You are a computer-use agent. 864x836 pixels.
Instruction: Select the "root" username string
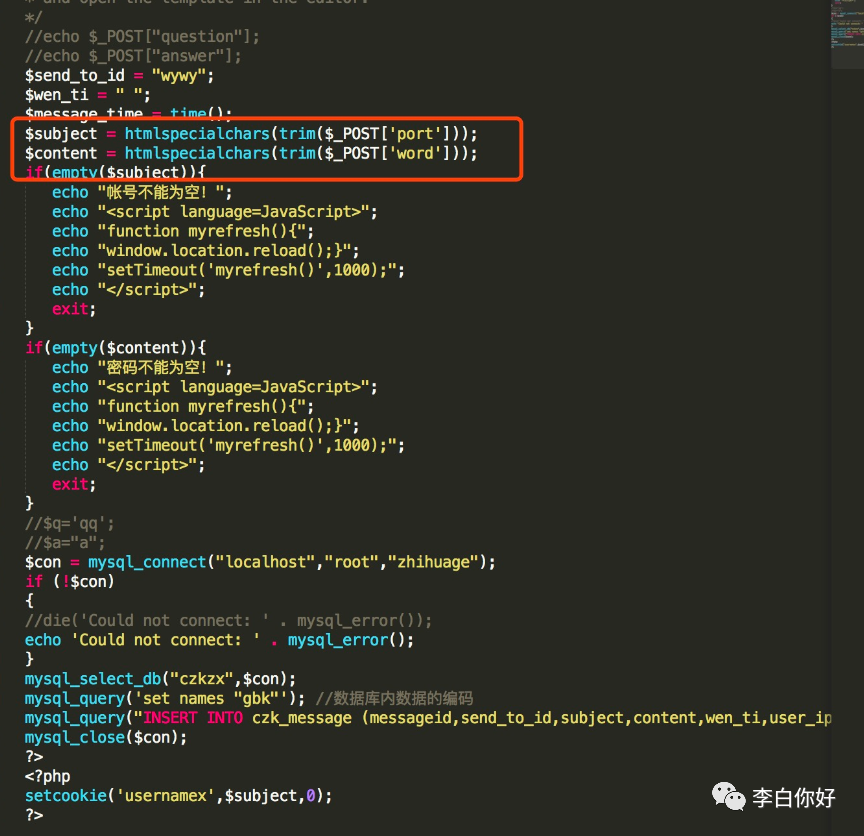click(x=352, y=562)
